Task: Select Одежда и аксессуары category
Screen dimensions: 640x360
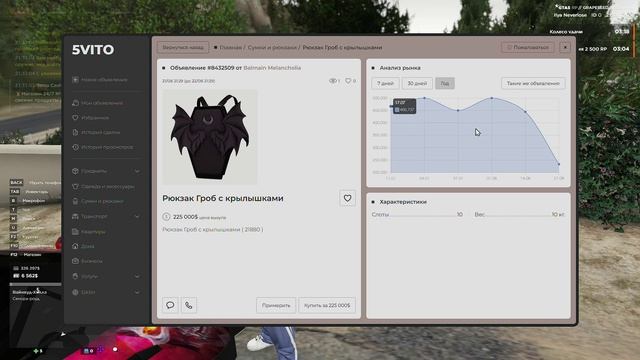Action: (x=103, y=187)
